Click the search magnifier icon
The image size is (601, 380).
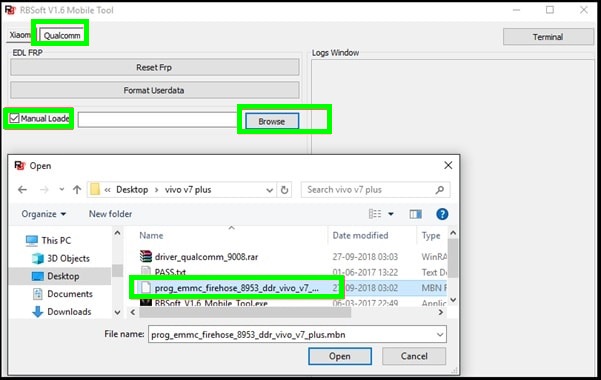(x=440, y=190)
